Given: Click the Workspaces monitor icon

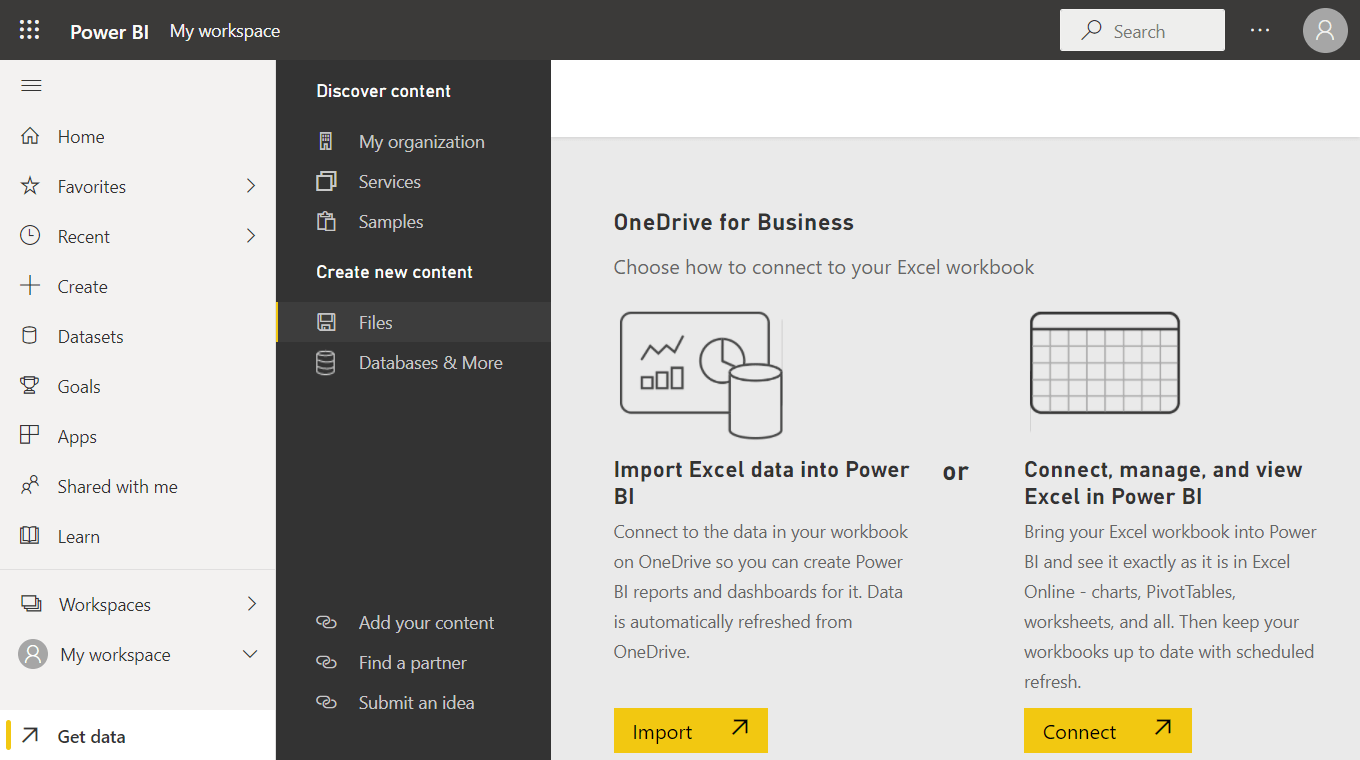Looking at the screenshot, I should pyautogui.click(x=31, y=604).
